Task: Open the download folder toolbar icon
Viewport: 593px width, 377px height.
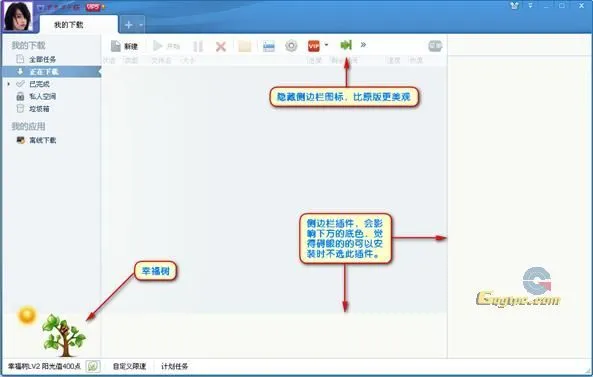Action: [245, 47]
